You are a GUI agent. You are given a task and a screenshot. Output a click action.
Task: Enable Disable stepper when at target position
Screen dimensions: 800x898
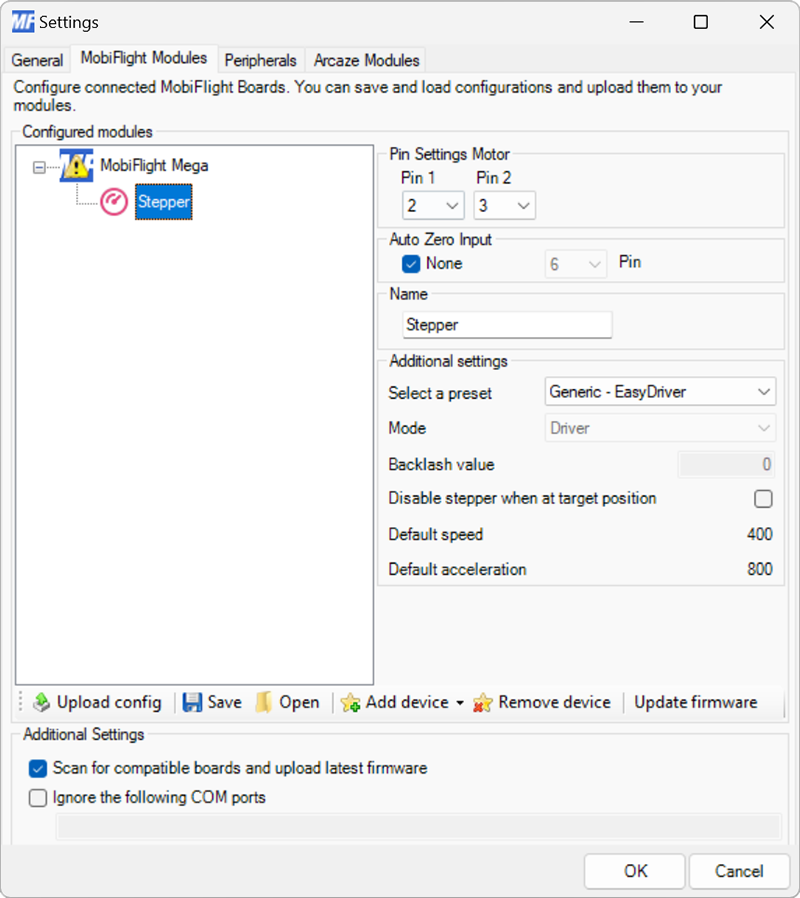tap(763, 498)
